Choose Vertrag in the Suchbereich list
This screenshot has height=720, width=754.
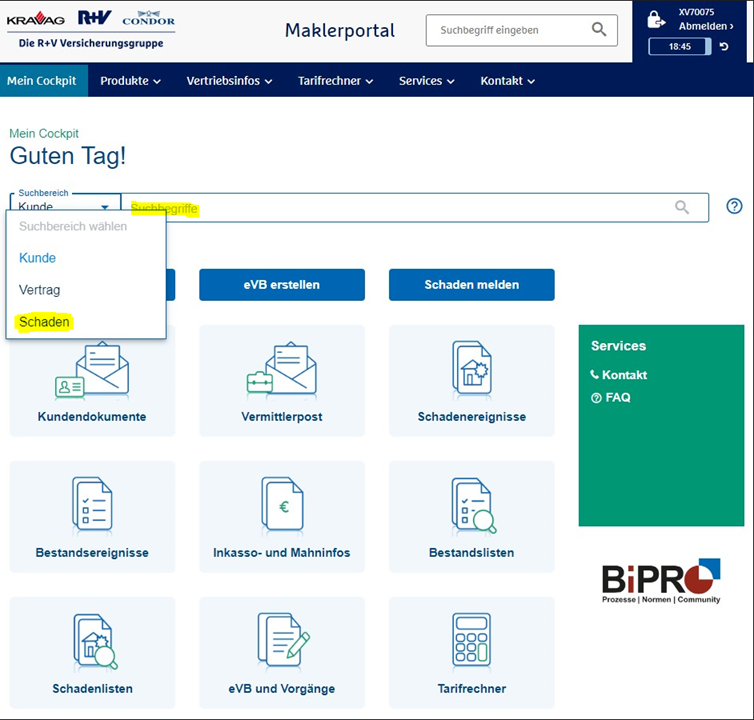click(x=39, y=290)
